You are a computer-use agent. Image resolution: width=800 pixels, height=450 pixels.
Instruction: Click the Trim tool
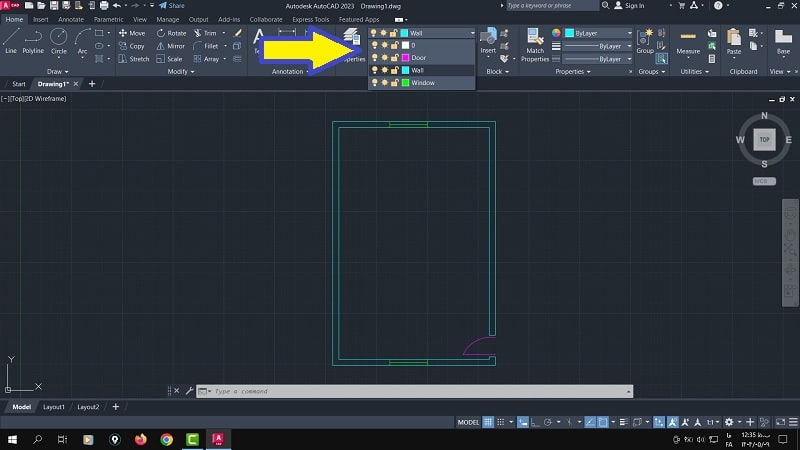pyautogui.click(x=205, y=33)
